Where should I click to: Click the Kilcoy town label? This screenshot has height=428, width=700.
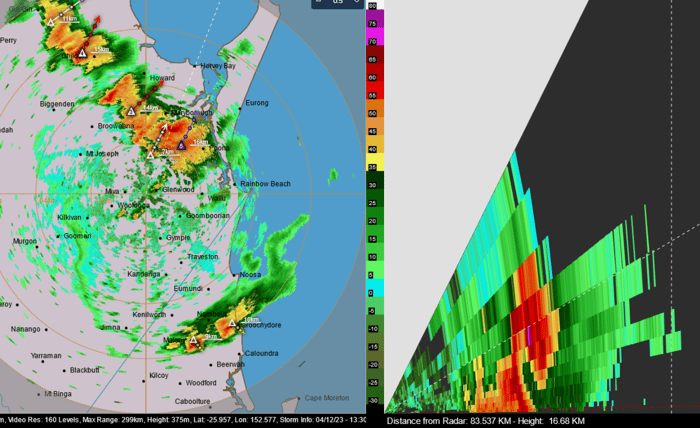(x=159, y=375)
